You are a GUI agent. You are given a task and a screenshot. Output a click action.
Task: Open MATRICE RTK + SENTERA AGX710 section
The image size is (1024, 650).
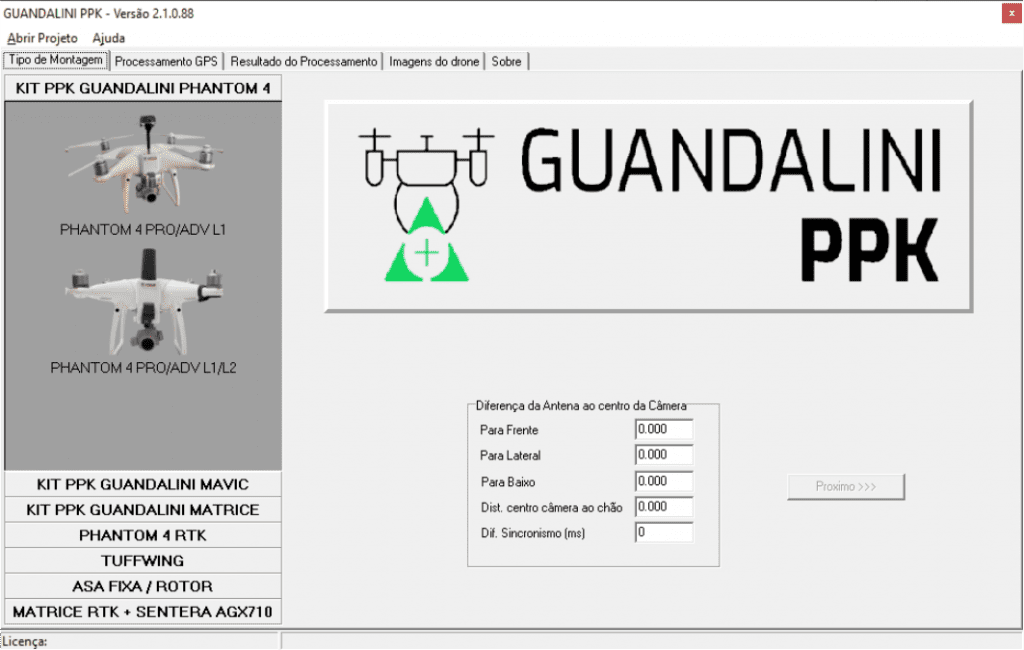(x=143, y=611)
